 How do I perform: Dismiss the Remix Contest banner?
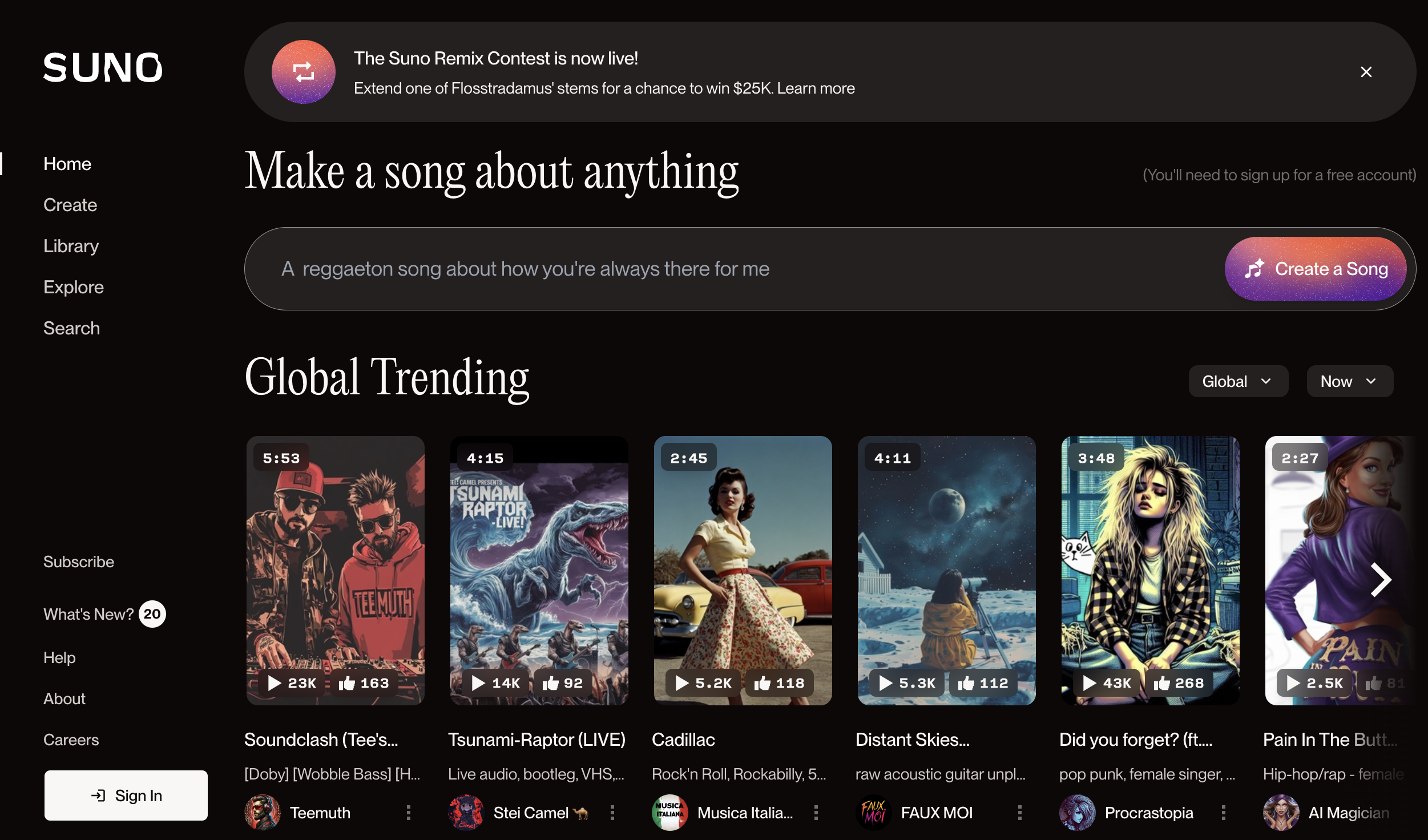[1366, 72]
